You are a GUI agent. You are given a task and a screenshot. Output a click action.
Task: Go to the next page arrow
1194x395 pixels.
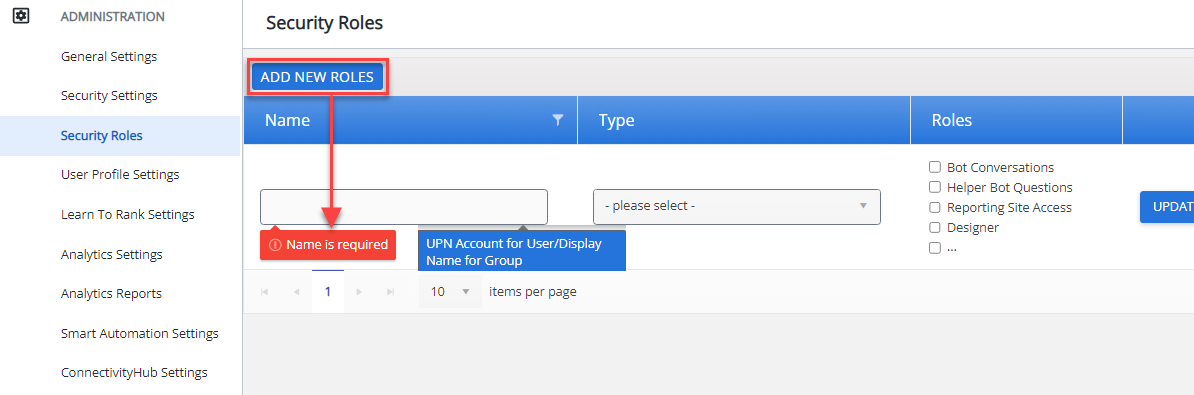359,291
